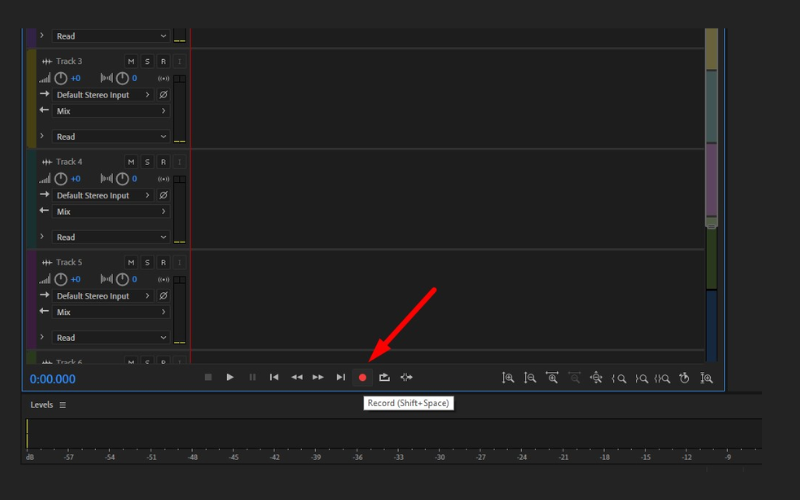Toggle polarity reverse on Track 3
The width and height of the screenshot is (800, 500).
click(164, 95)
